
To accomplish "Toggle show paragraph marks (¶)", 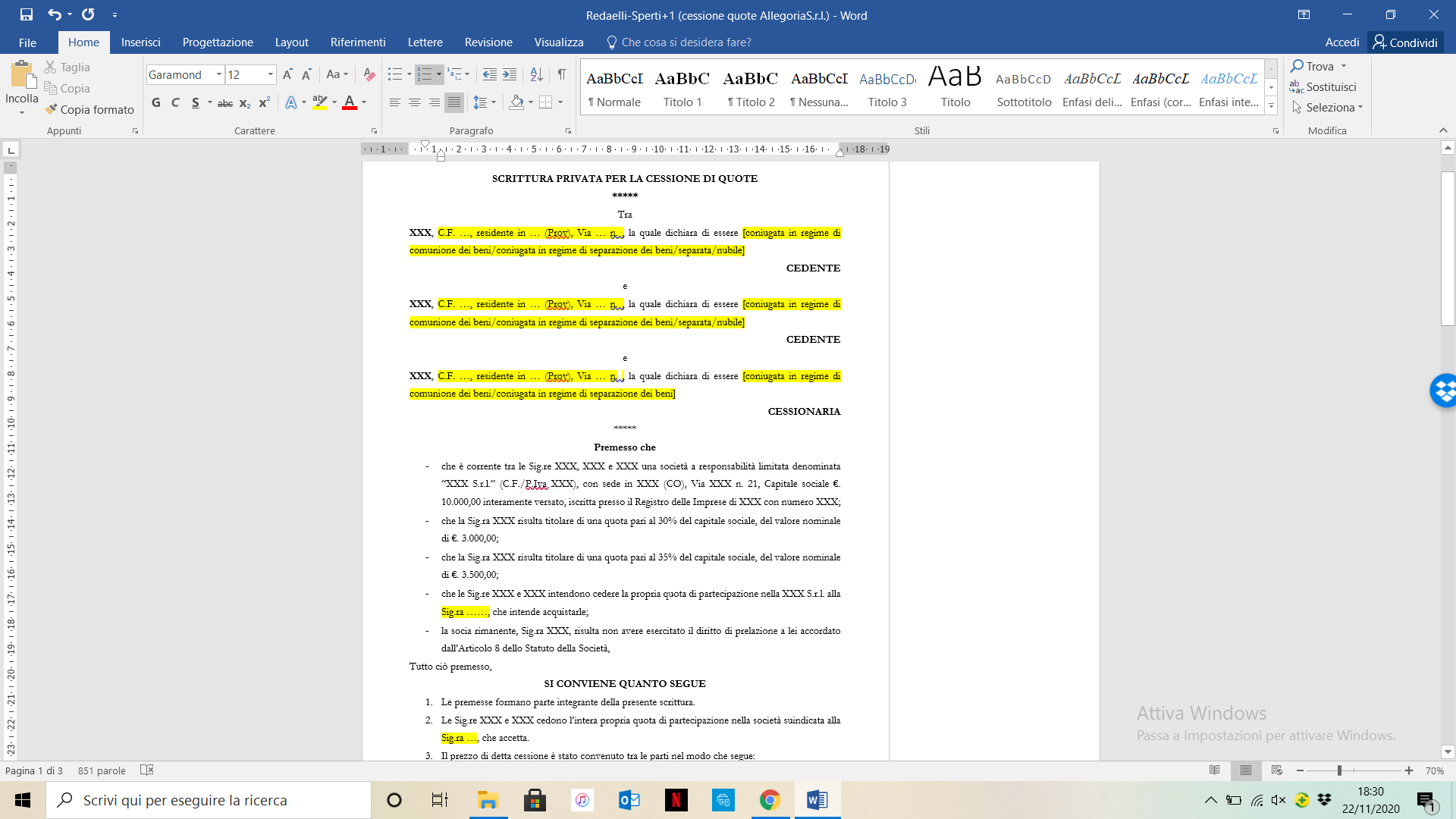I will (x=562, y=74).
